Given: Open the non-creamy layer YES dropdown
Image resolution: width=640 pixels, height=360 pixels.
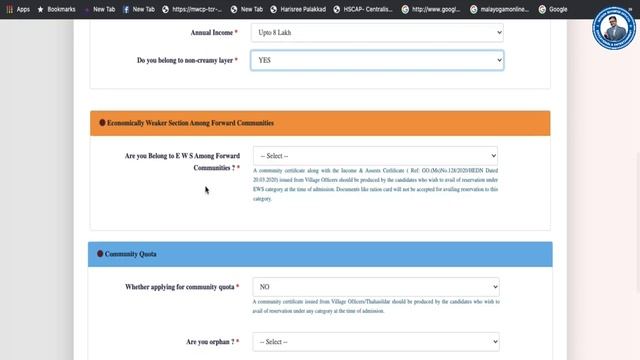Looking at the screenshot, I should pyautogui.click(x=377, y=60).
